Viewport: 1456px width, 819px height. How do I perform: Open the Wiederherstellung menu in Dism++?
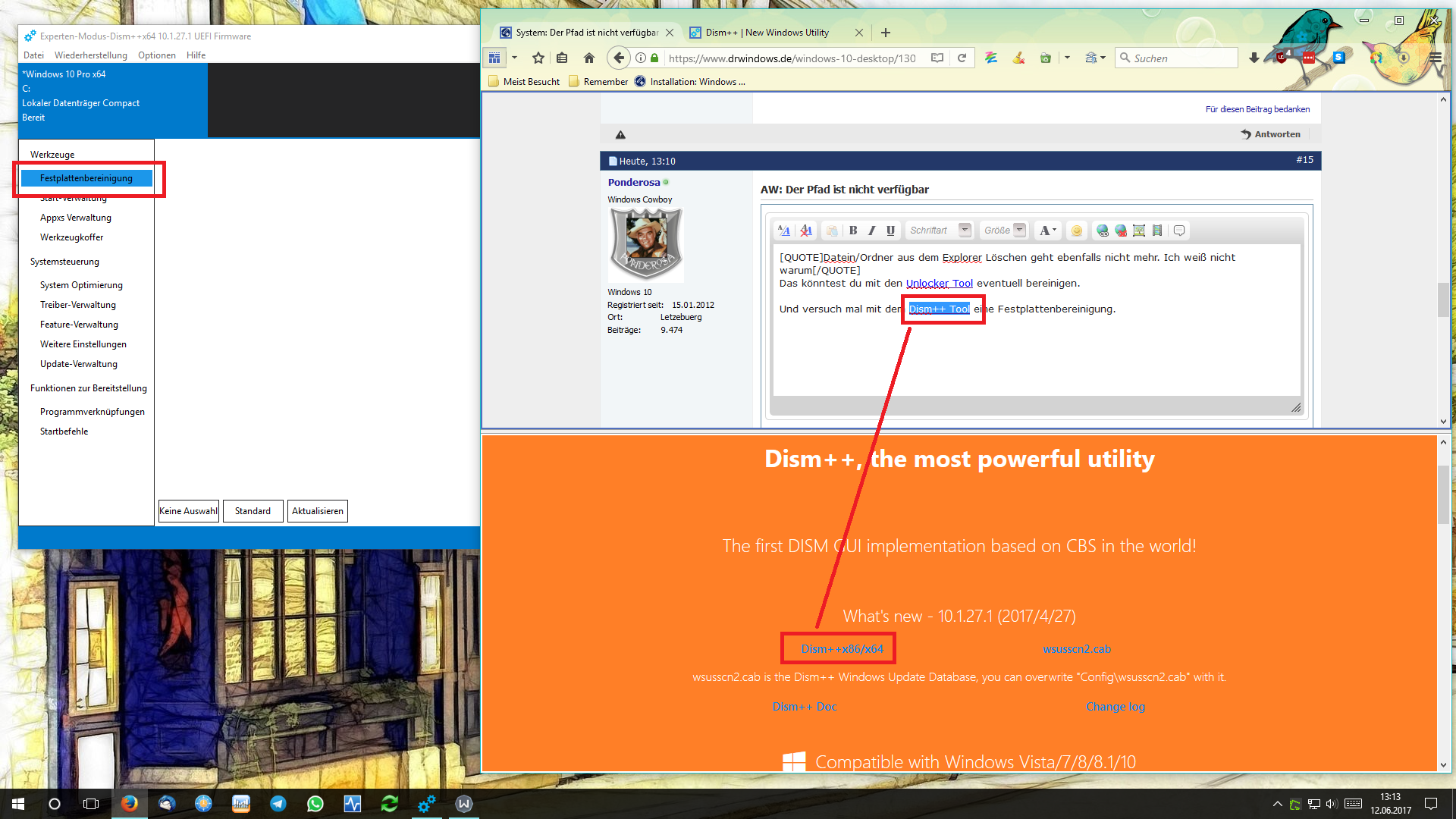click(90, 55)
